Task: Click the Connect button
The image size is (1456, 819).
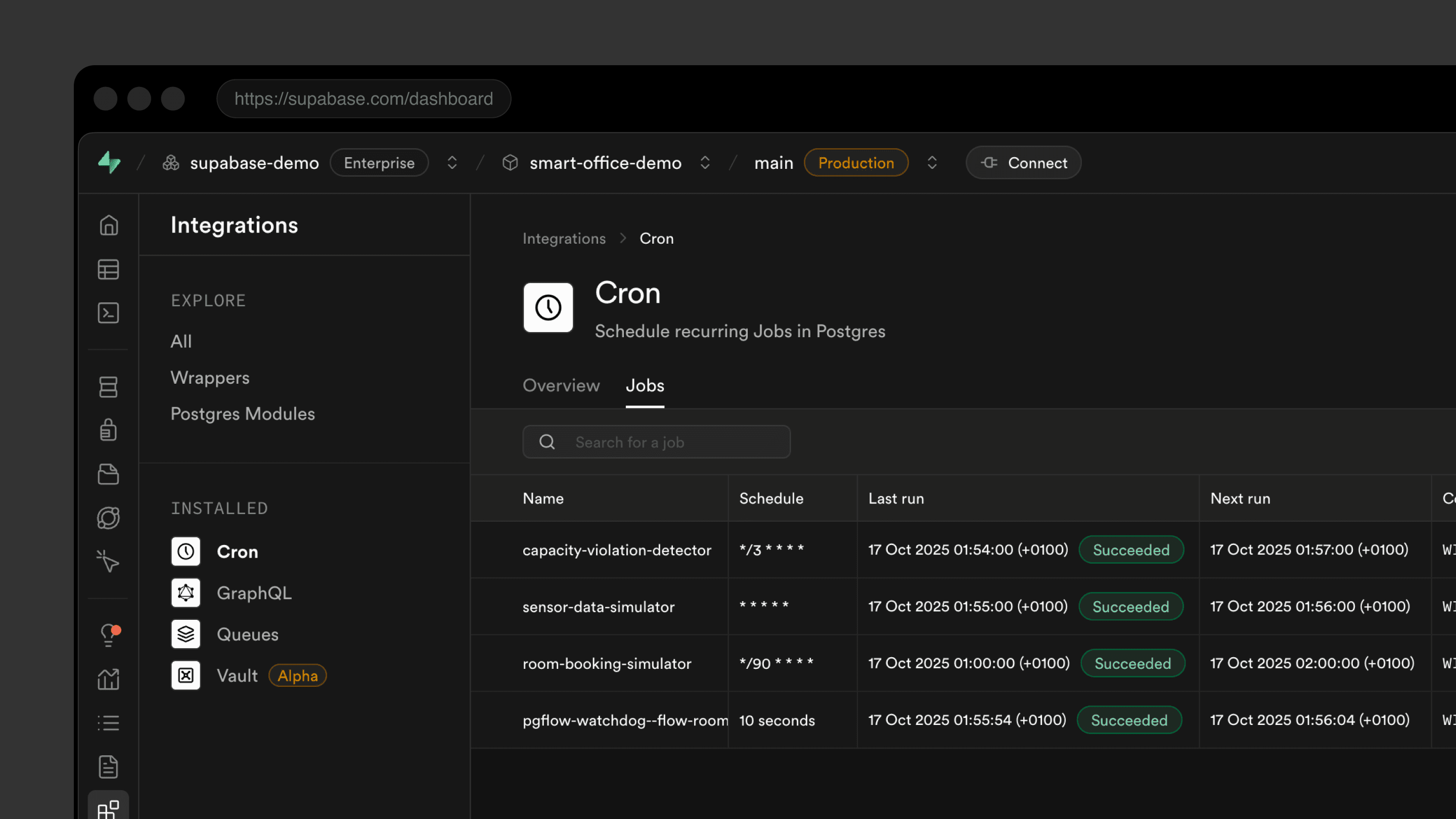Action: click(1023, 163)
